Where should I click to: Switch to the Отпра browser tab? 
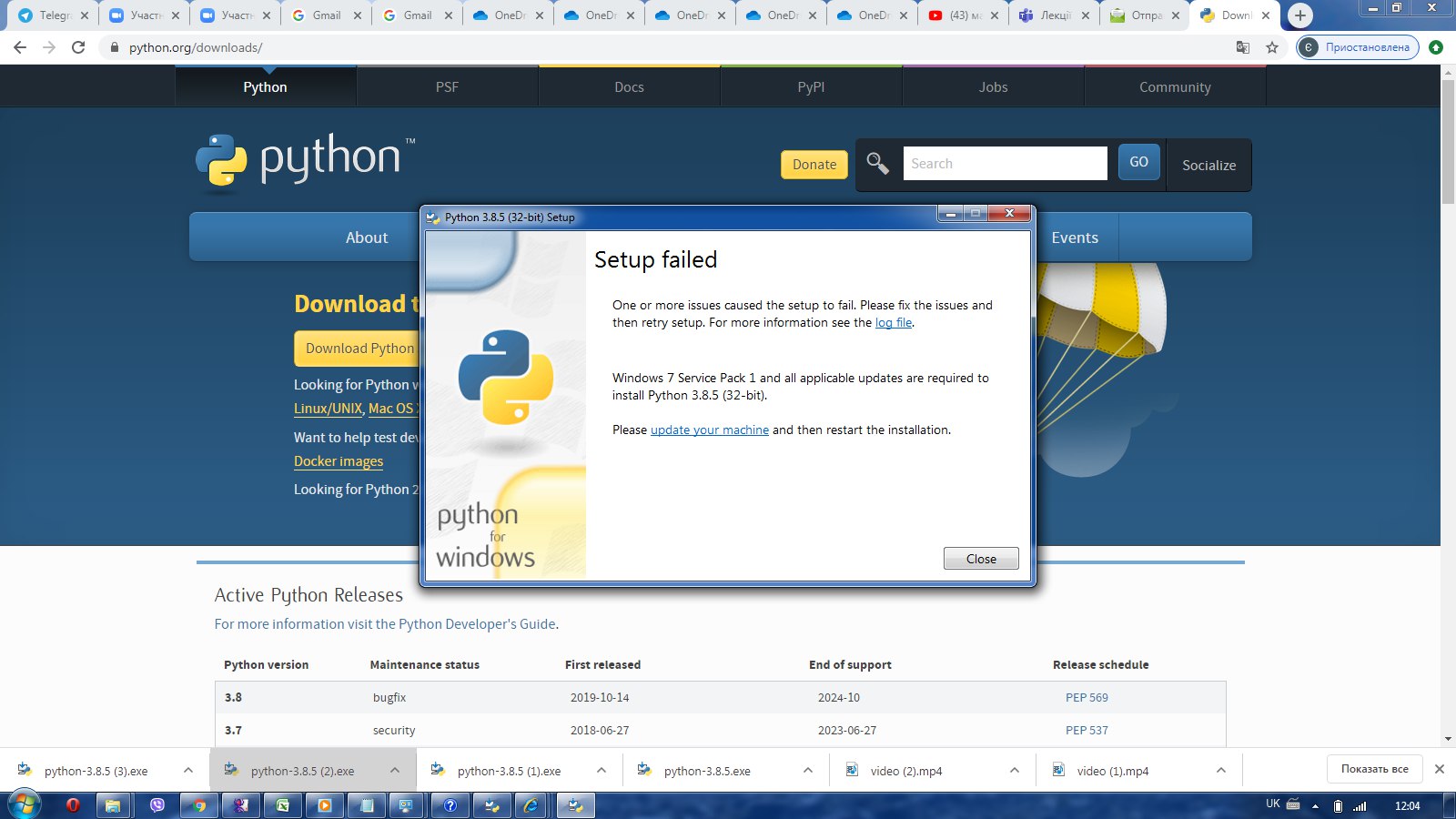click(1145, 15)
